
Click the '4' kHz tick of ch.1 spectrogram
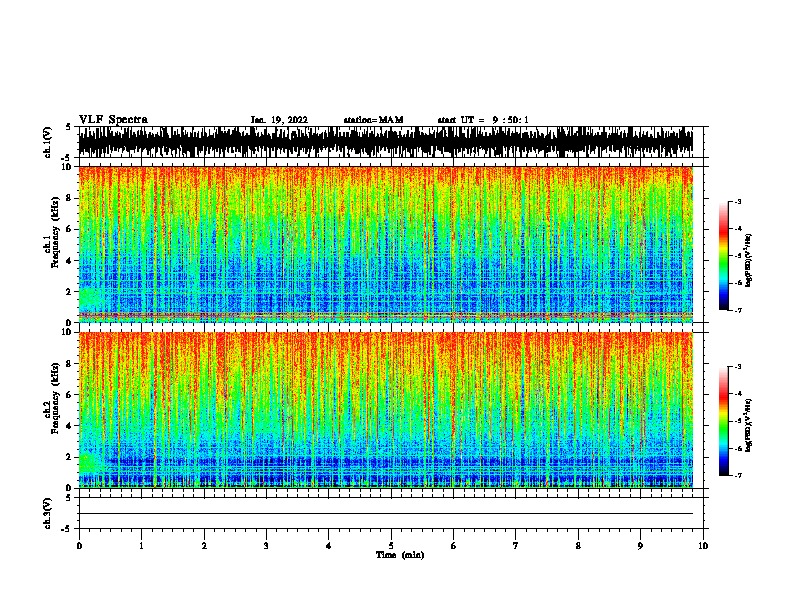(69, 261)
